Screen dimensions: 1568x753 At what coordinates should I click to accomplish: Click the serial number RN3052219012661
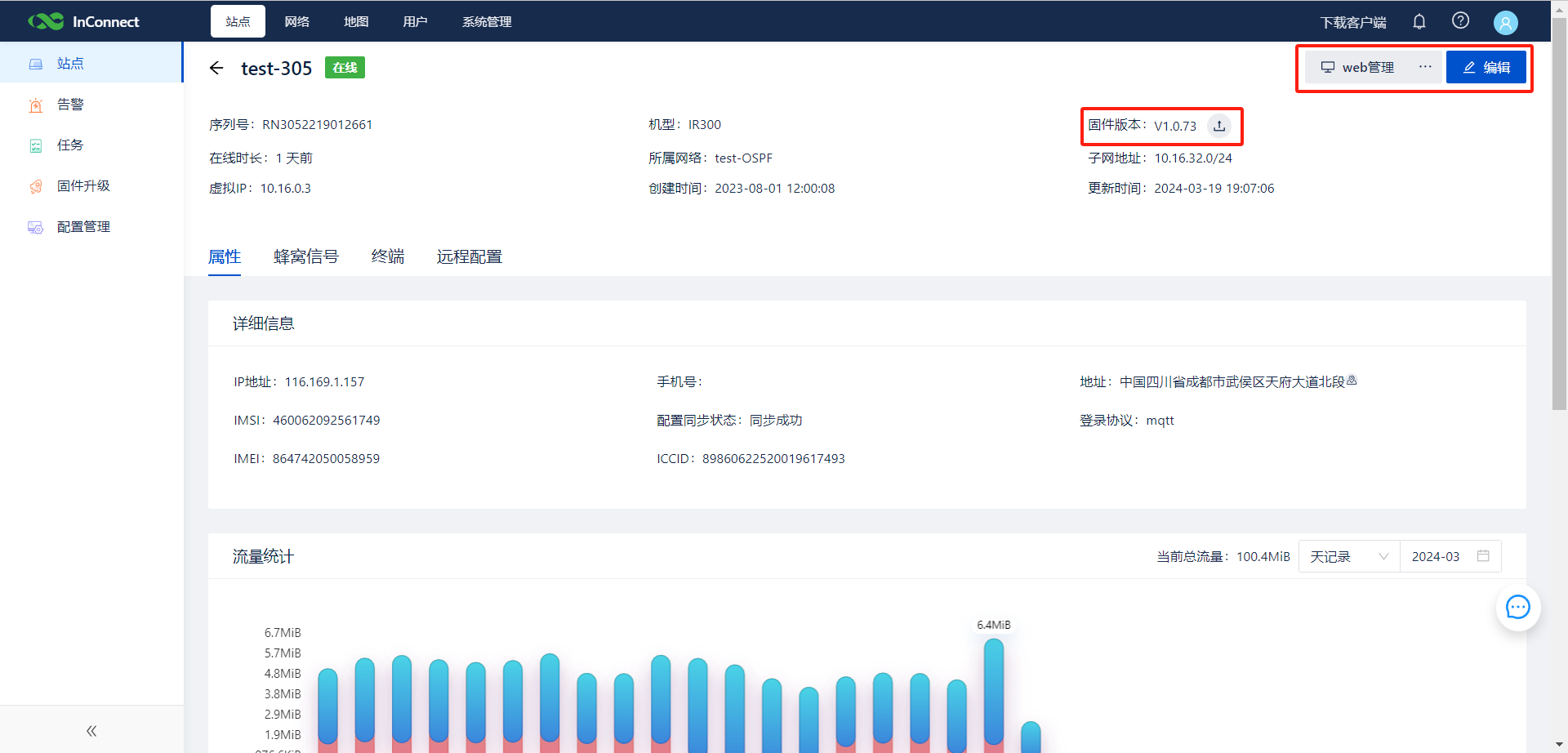point(317,125)
